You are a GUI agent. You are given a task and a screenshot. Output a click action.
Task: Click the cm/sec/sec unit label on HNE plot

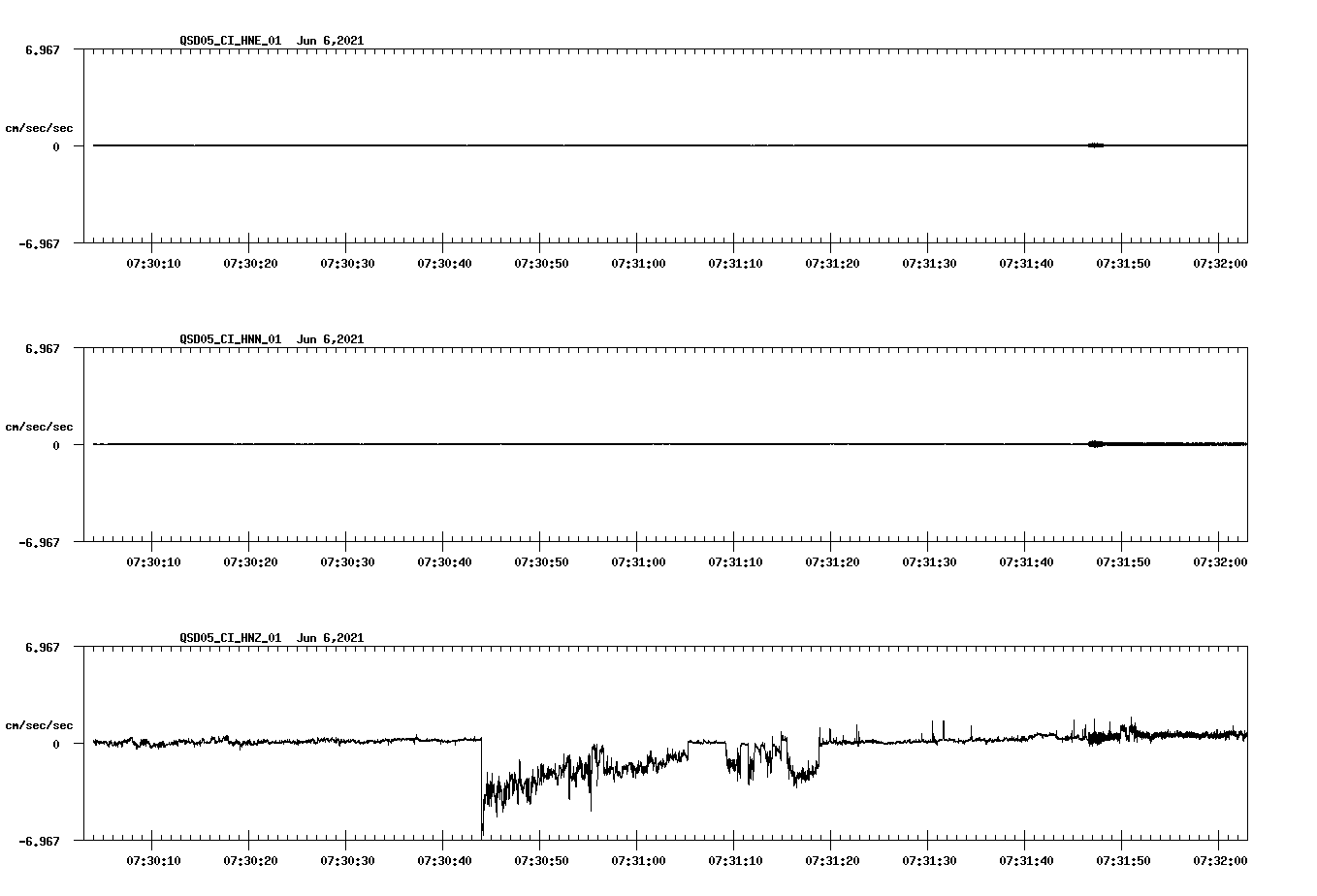pos(39,128)
